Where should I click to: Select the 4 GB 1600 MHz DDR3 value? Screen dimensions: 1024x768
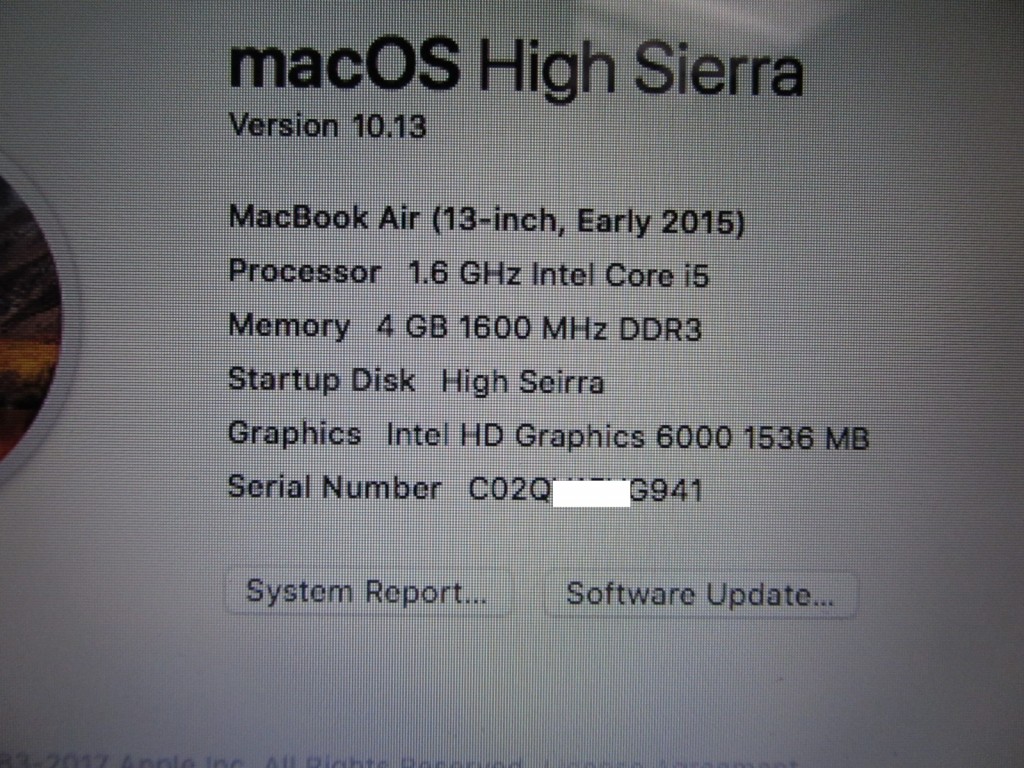click(539, 328)
